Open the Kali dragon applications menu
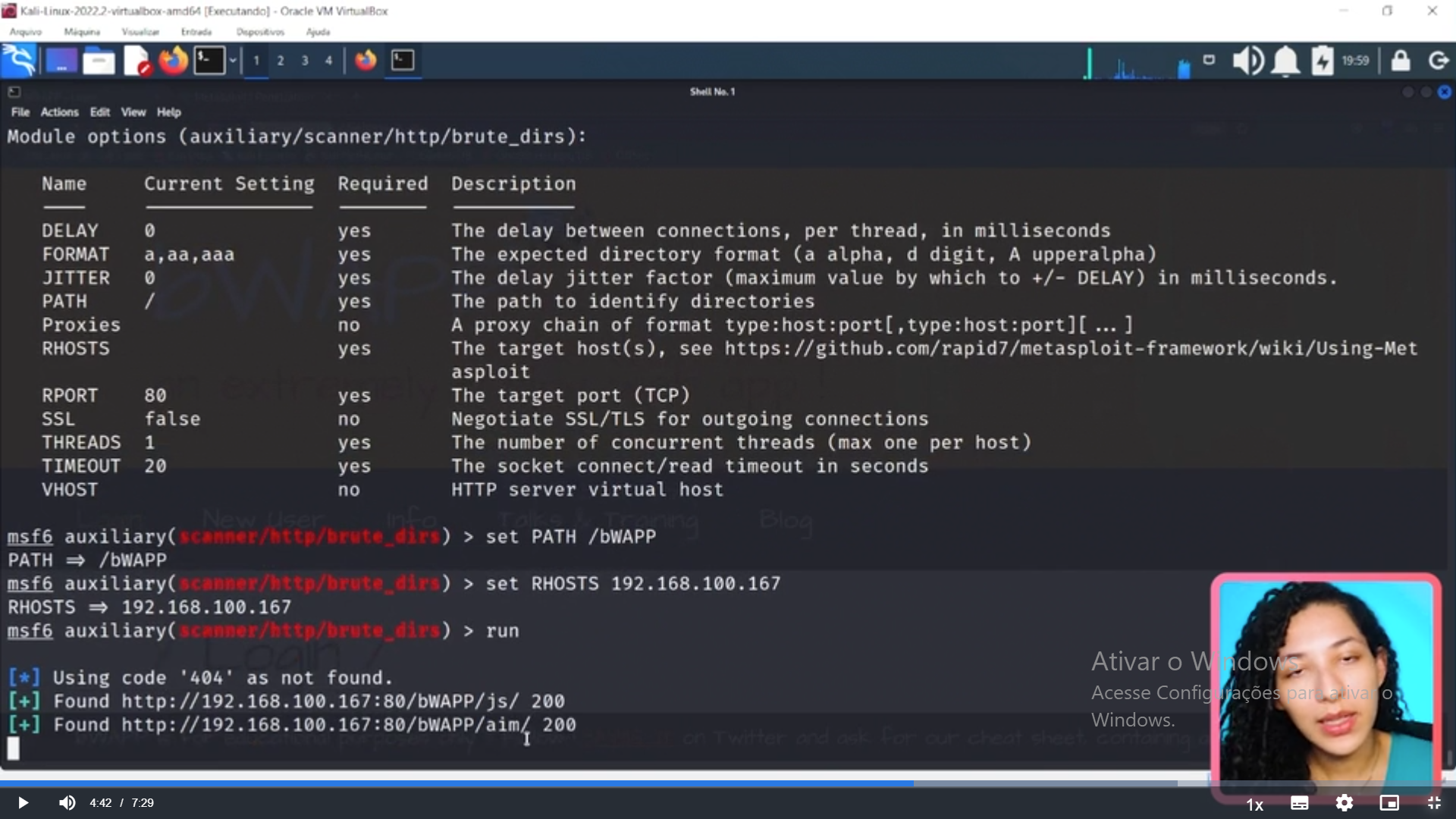Screen dimensions: 1456x819 tap(19, 61)
